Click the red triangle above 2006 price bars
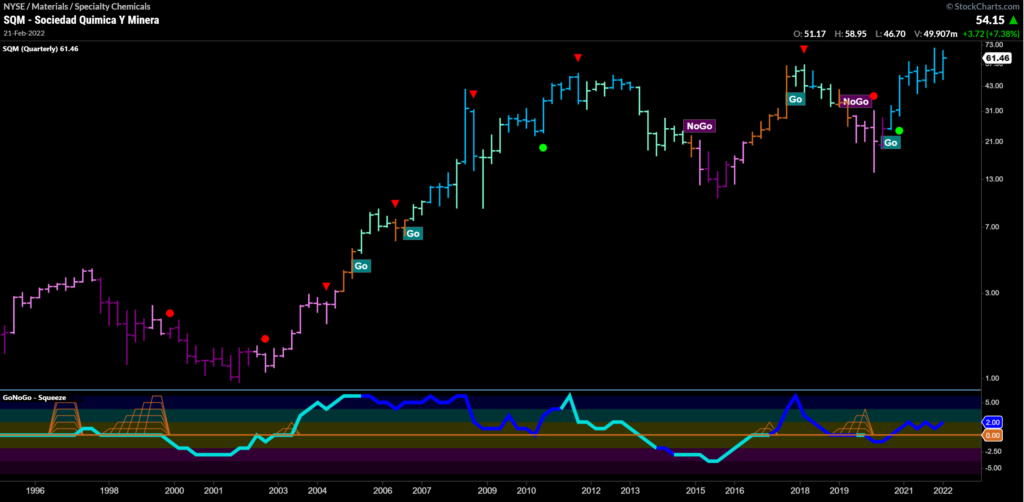 394,204
